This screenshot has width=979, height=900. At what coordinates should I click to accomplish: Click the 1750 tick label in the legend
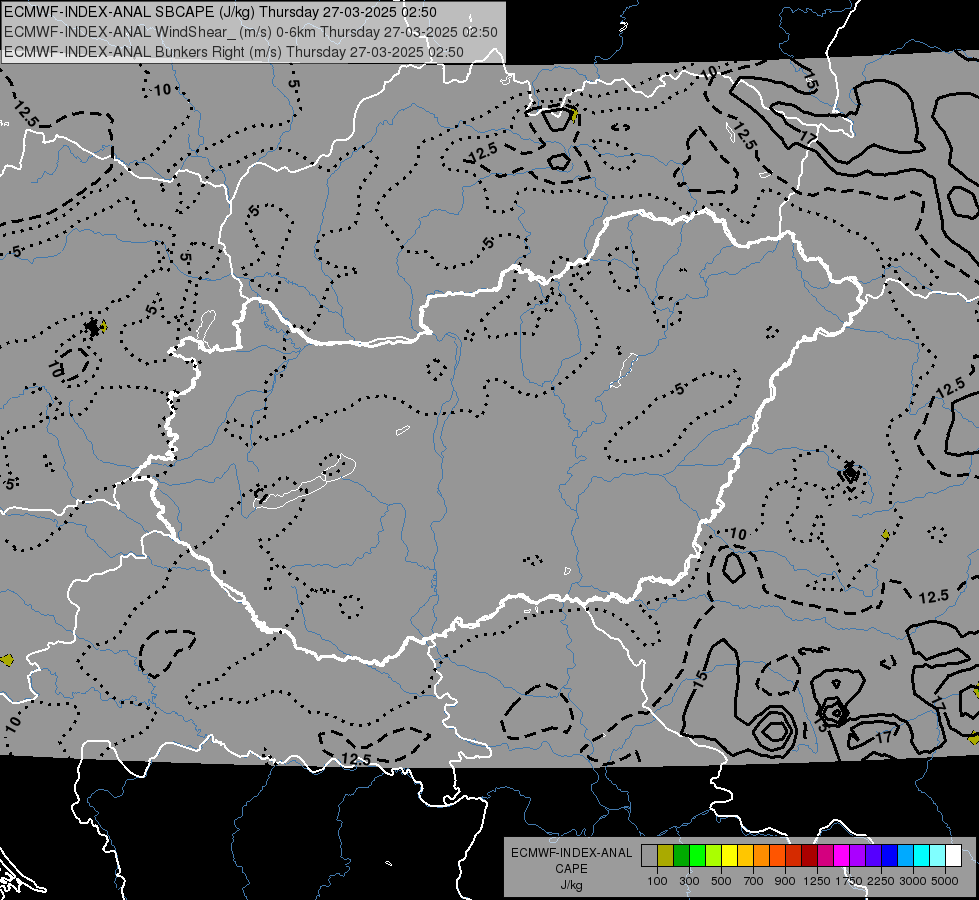[849, 881]
